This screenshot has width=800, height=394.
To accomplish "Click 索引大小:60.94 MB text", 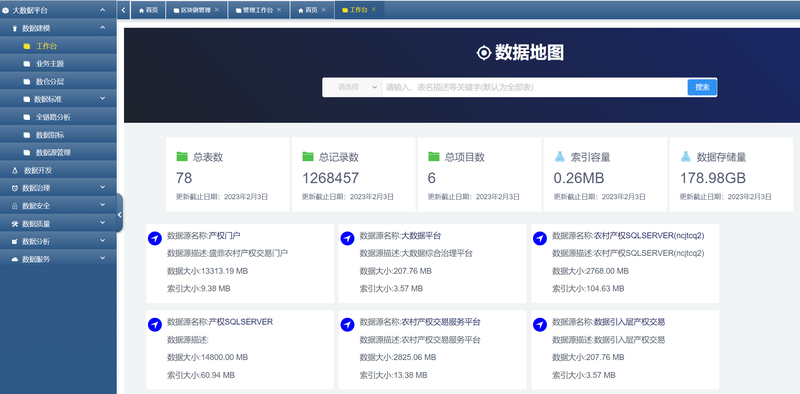I will pyautogui.click(x=201, y=375).
